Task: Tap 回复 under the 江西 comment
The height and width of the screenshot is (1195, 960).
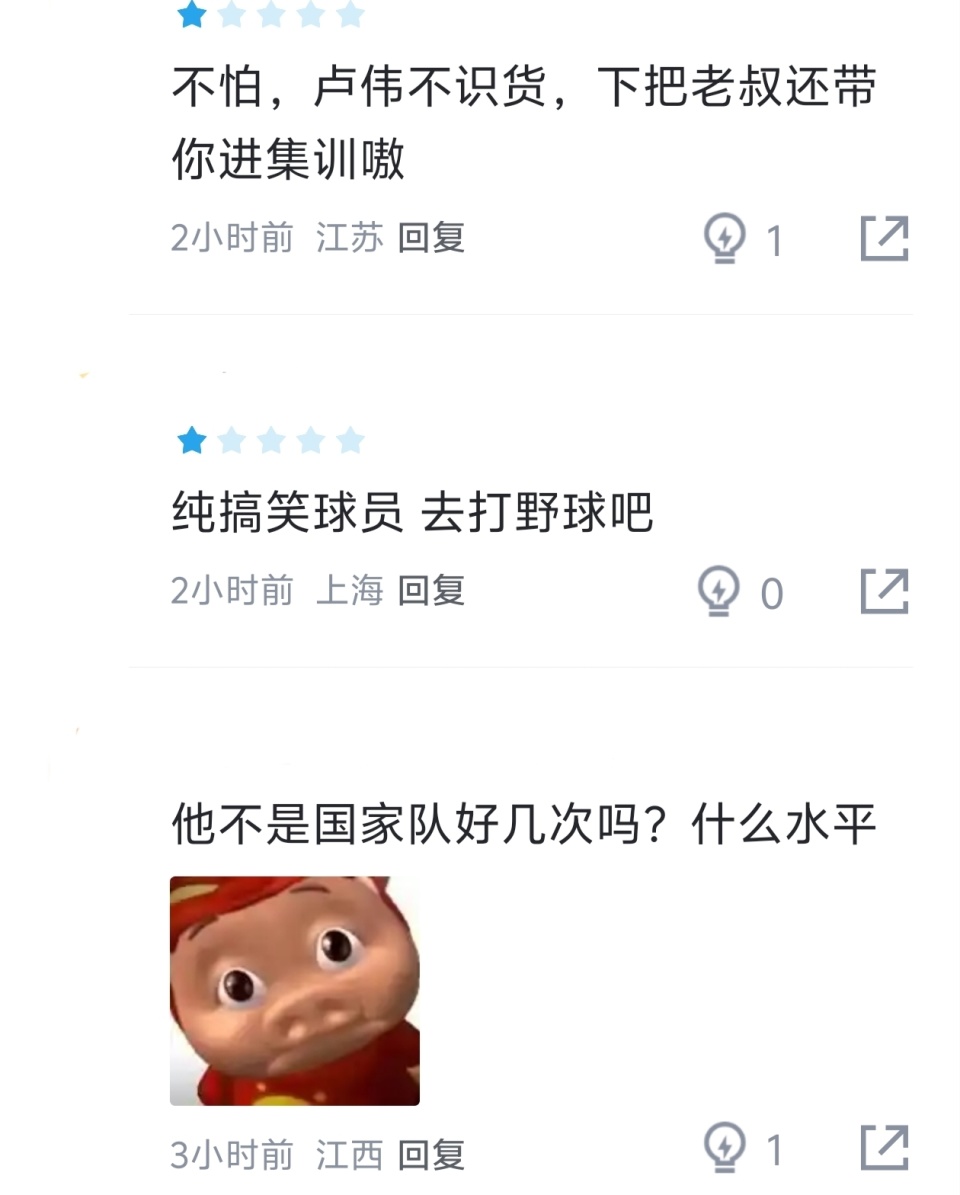Action: 431,1155
